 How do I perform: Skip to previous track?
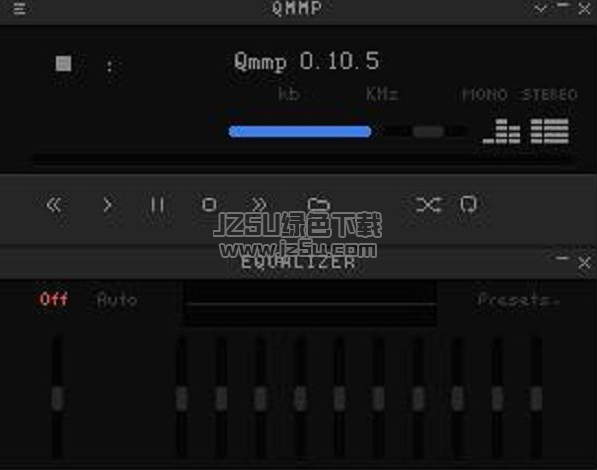coord(54,205)
